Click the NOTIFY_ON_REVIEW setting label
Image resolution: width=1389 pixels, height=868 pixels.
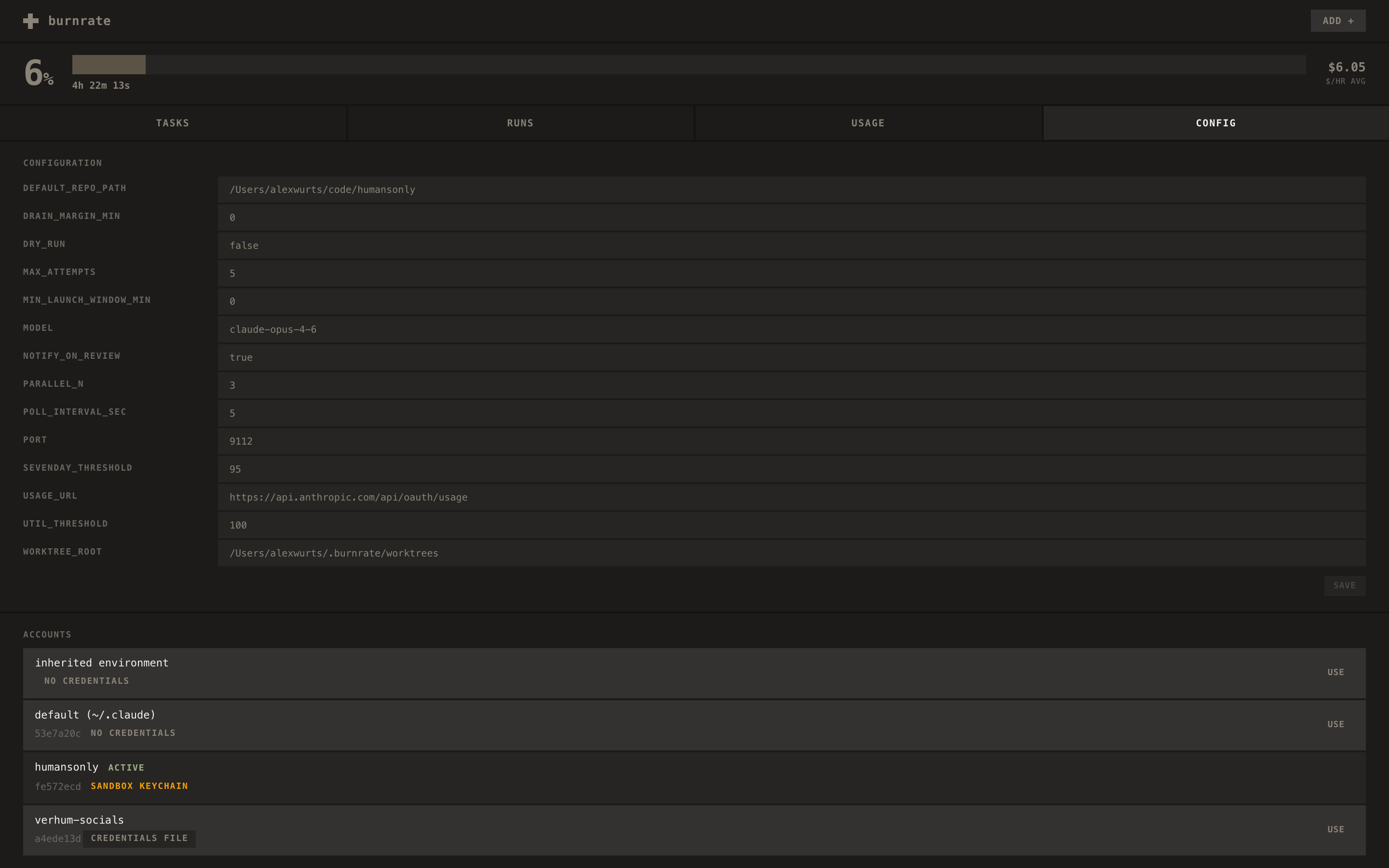click(x=72, y=356)
